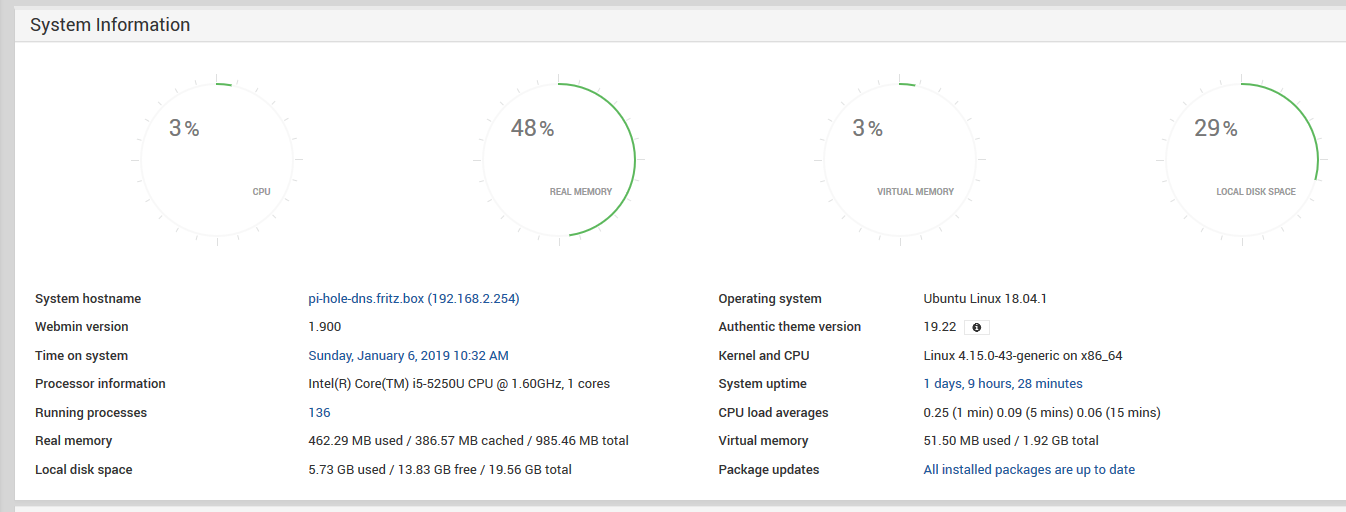1346x512 pixels.
Task: Open the package updates status link
Action: pos(1028,470)
